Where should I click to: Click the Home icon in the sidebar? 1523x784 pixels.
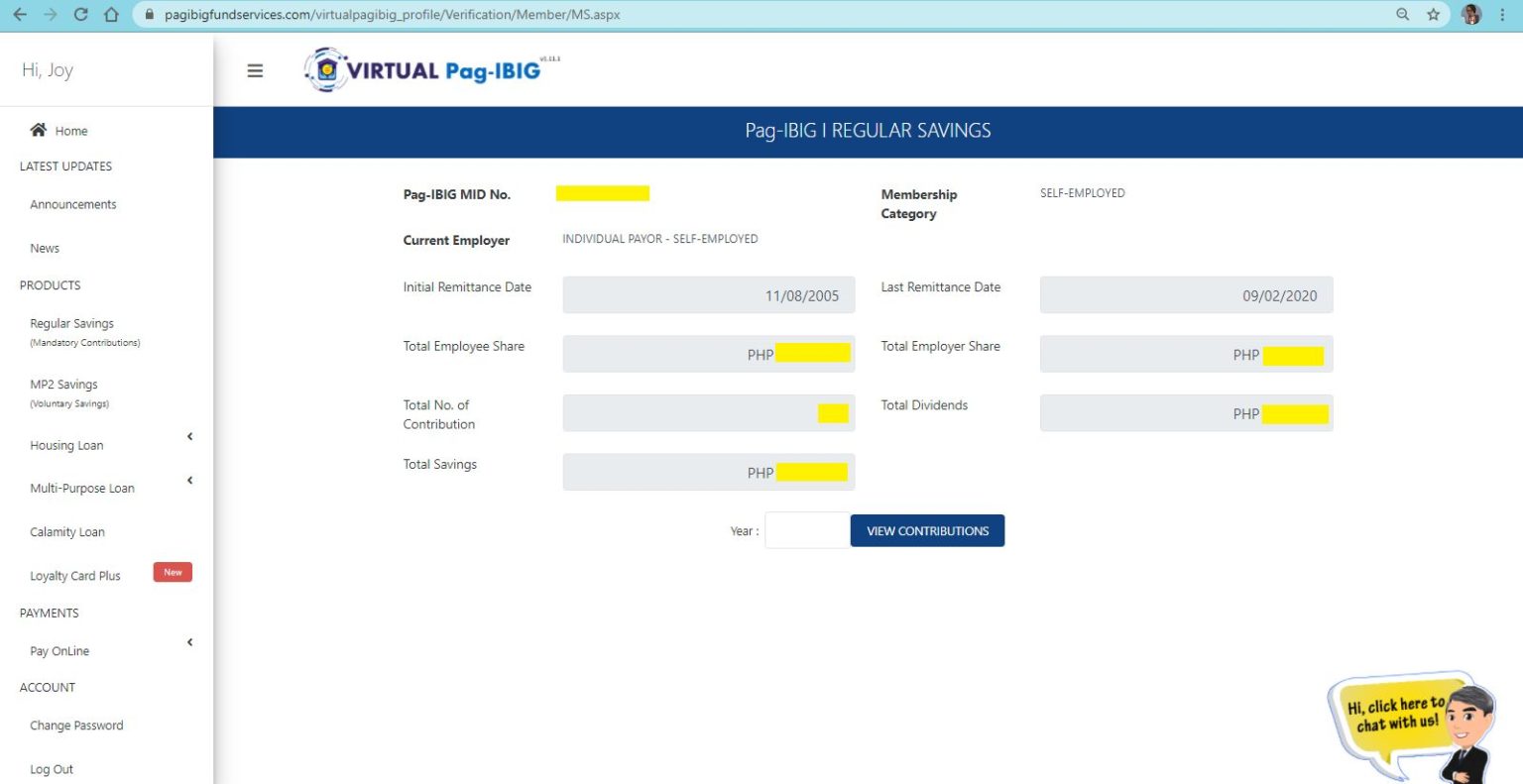pyautogui.click(x=39, y=129)
